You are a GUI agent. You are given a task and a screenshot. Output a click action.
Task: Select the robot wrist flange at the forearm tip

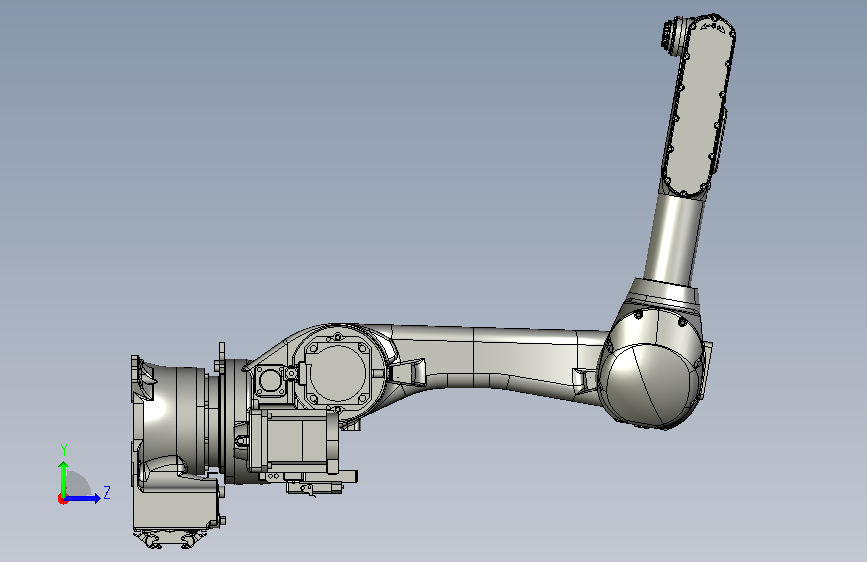coord(671,35)
